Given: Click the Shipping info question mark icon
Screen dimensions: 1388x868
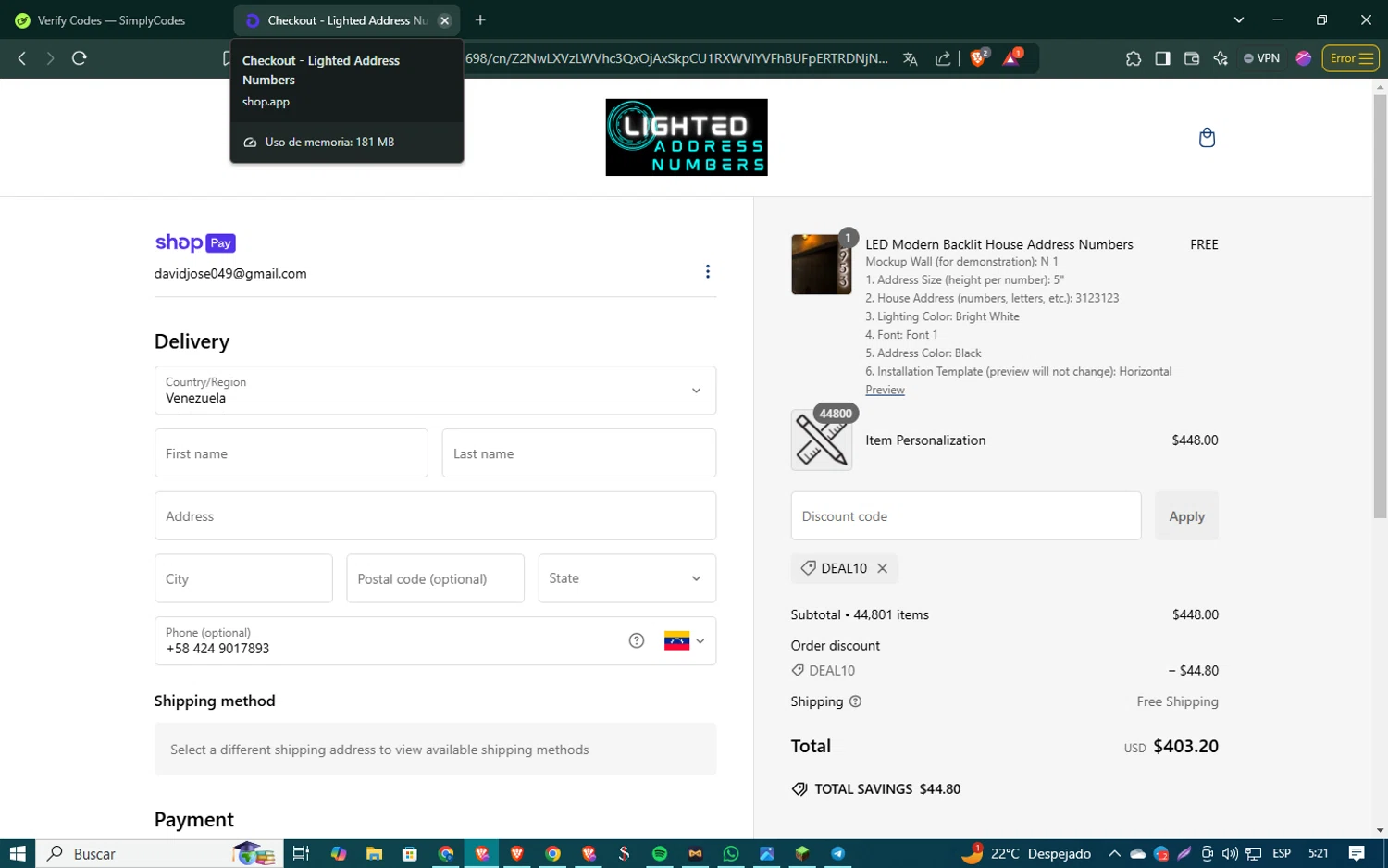Looking at the screenshot, I should pos(856,701).
